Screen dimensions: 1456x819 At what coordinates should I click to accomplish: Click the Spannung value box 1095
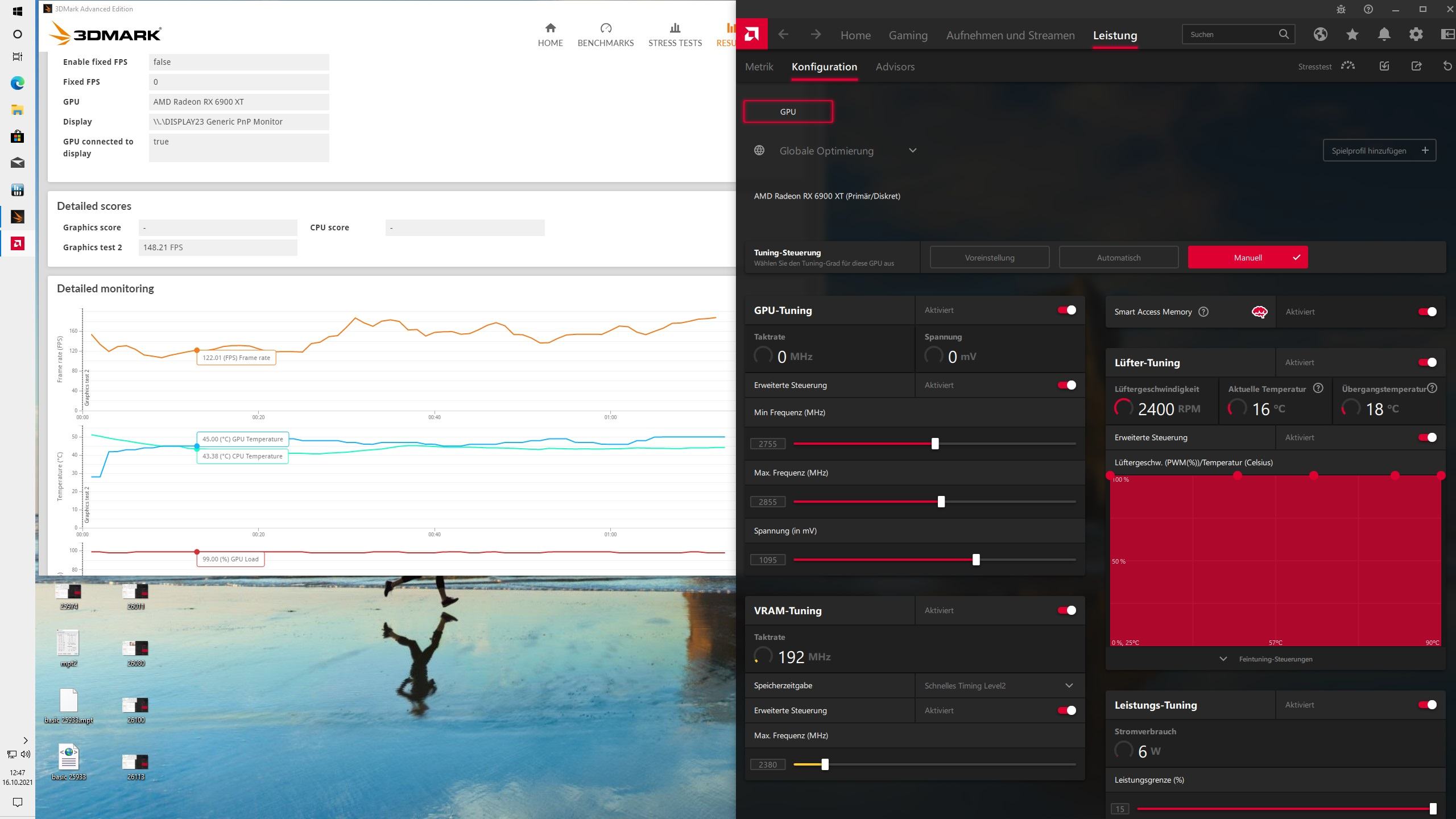point(767,560)
